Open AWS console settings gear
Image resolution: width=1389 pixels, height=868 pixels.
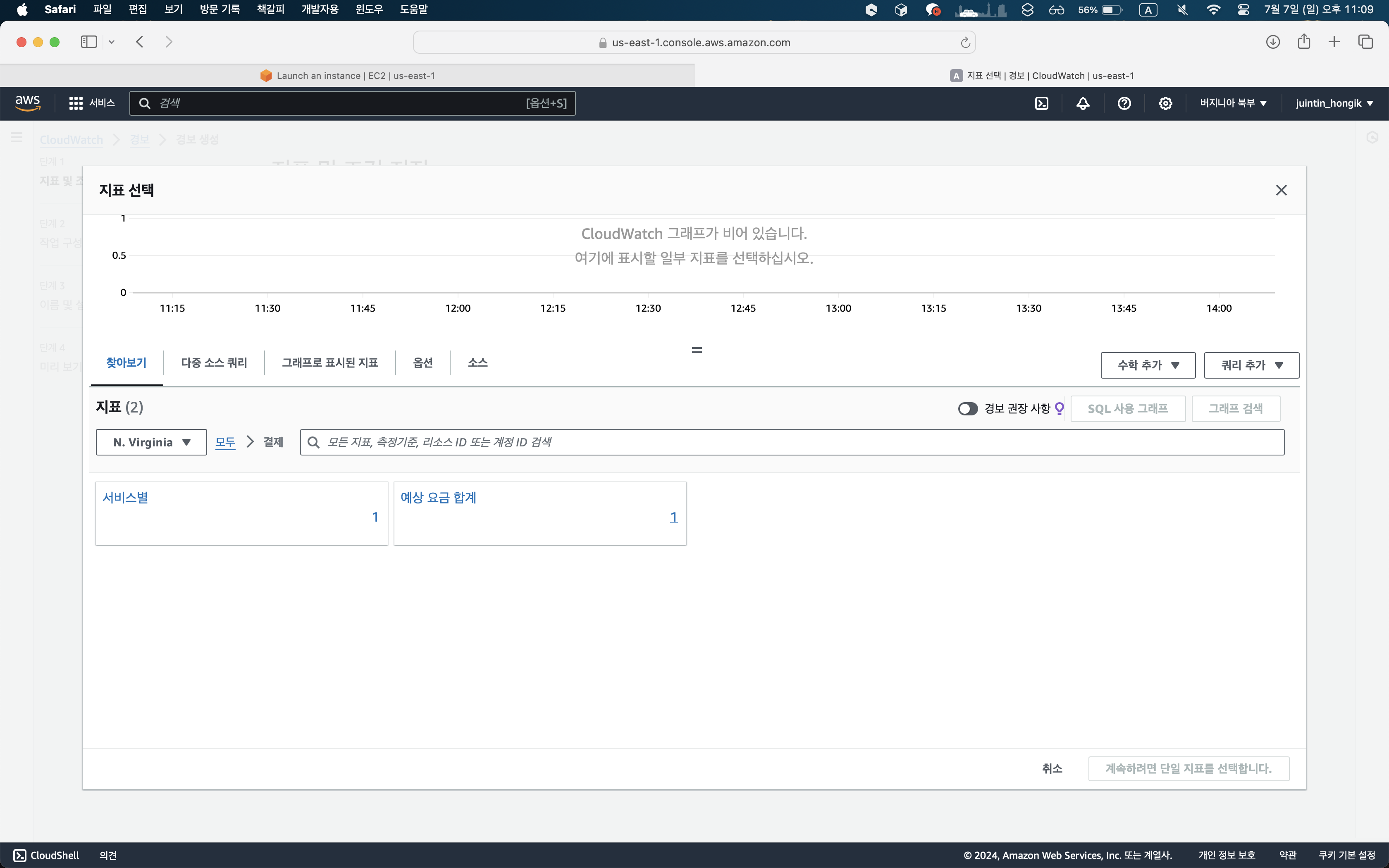tap(1165, 103)
